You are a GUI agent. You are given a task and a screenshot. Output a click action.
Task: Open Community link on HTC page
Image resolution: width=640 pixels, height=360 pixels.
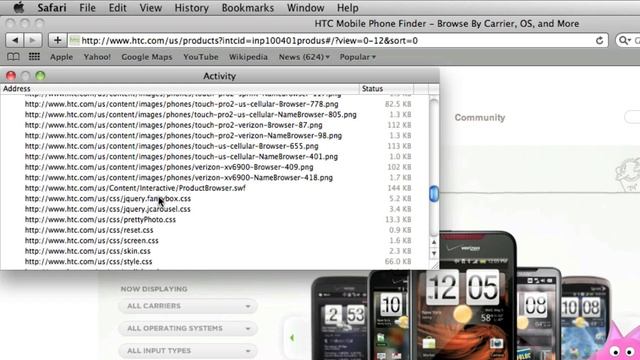pos(480,118)
